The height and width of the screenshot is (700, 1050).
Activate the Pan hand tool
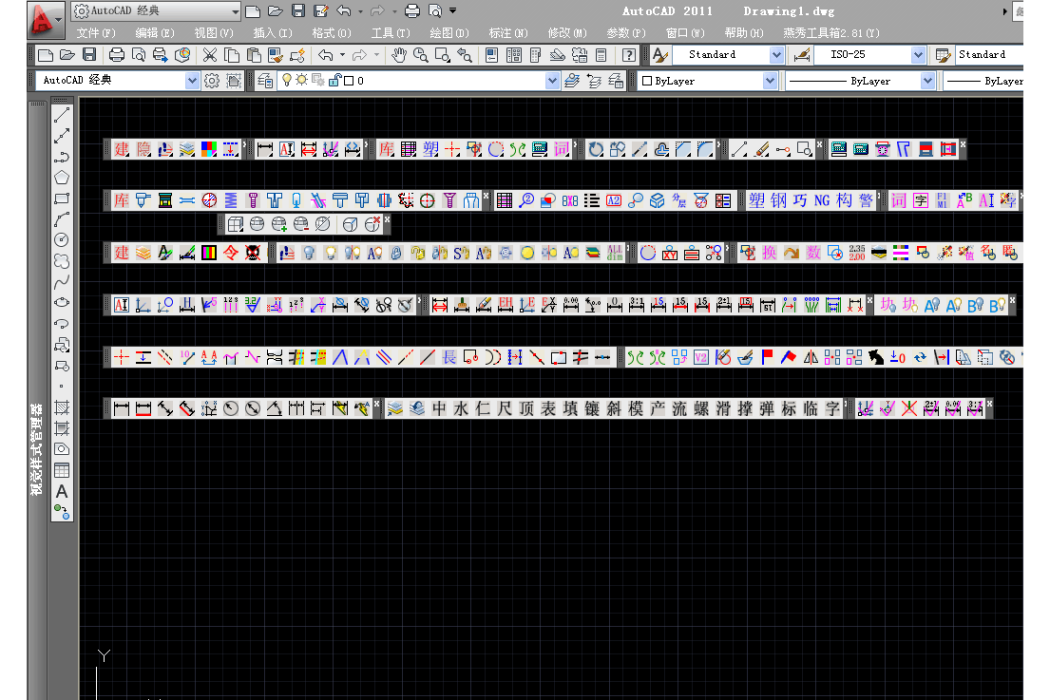tap(399, 55)
